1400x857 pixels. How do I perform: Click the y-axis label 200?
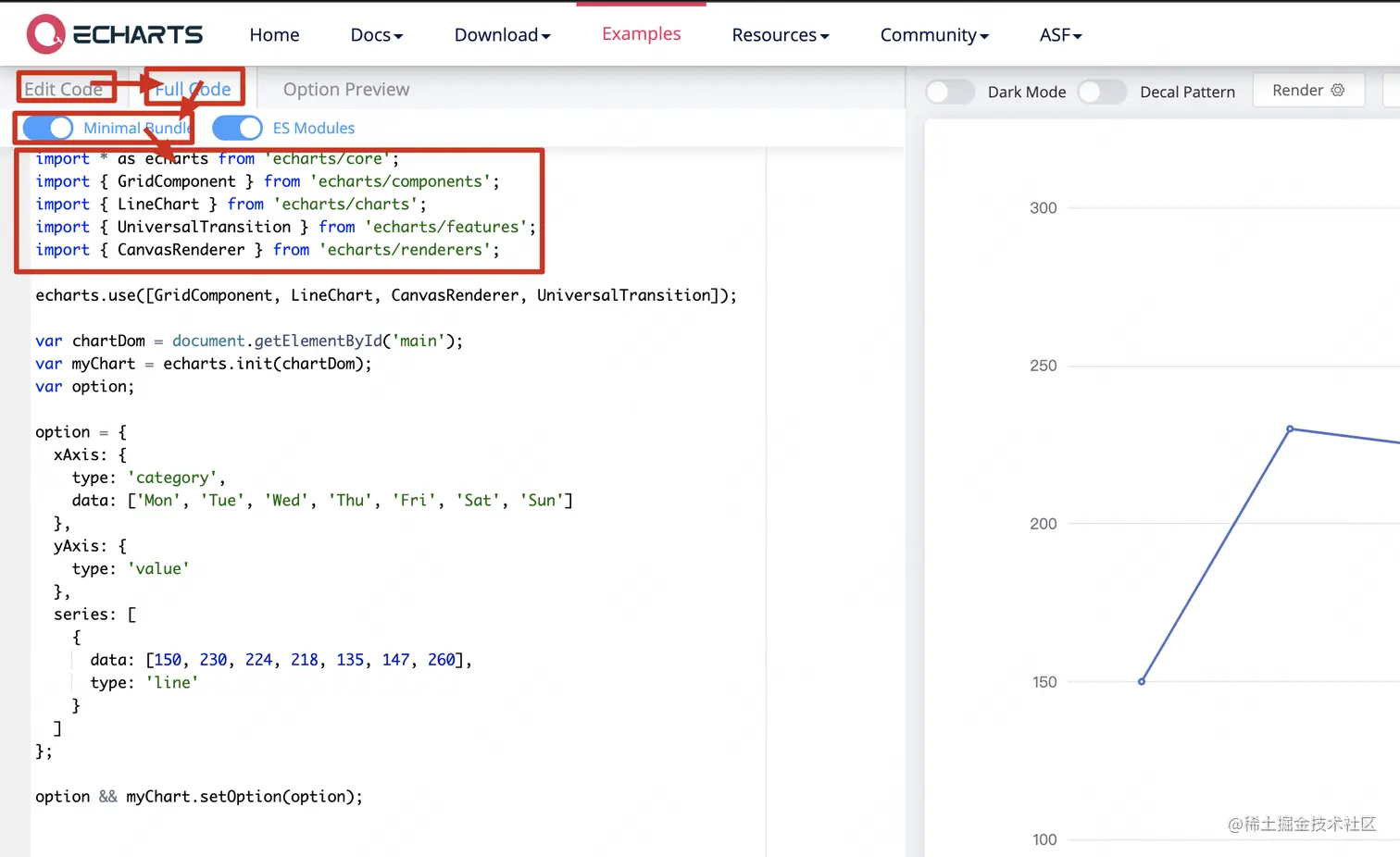tap(1043, 524)
